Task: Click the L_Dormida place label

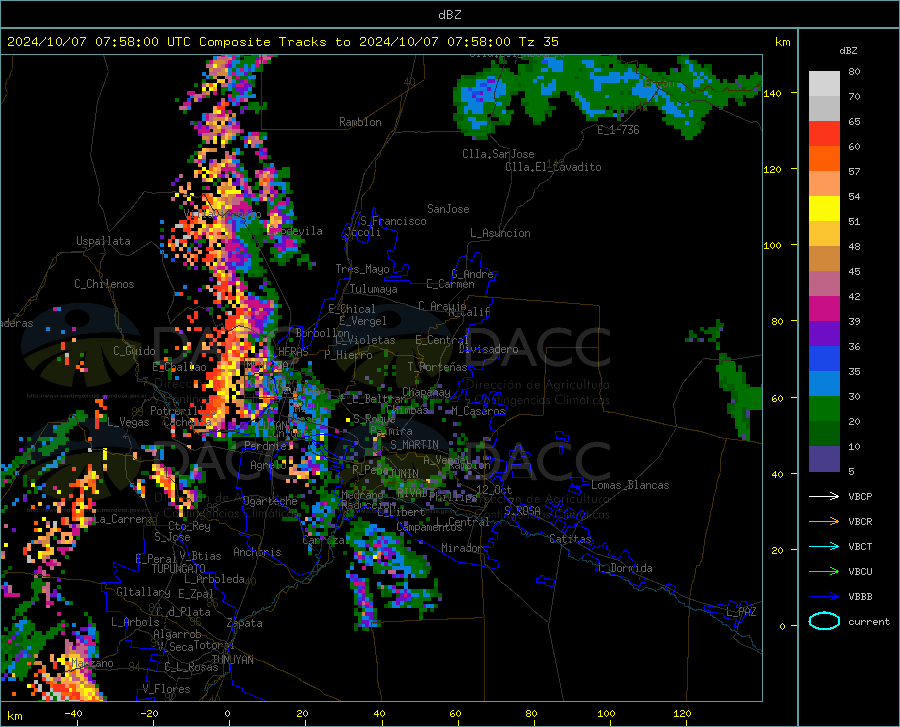Action: [624, 568]
